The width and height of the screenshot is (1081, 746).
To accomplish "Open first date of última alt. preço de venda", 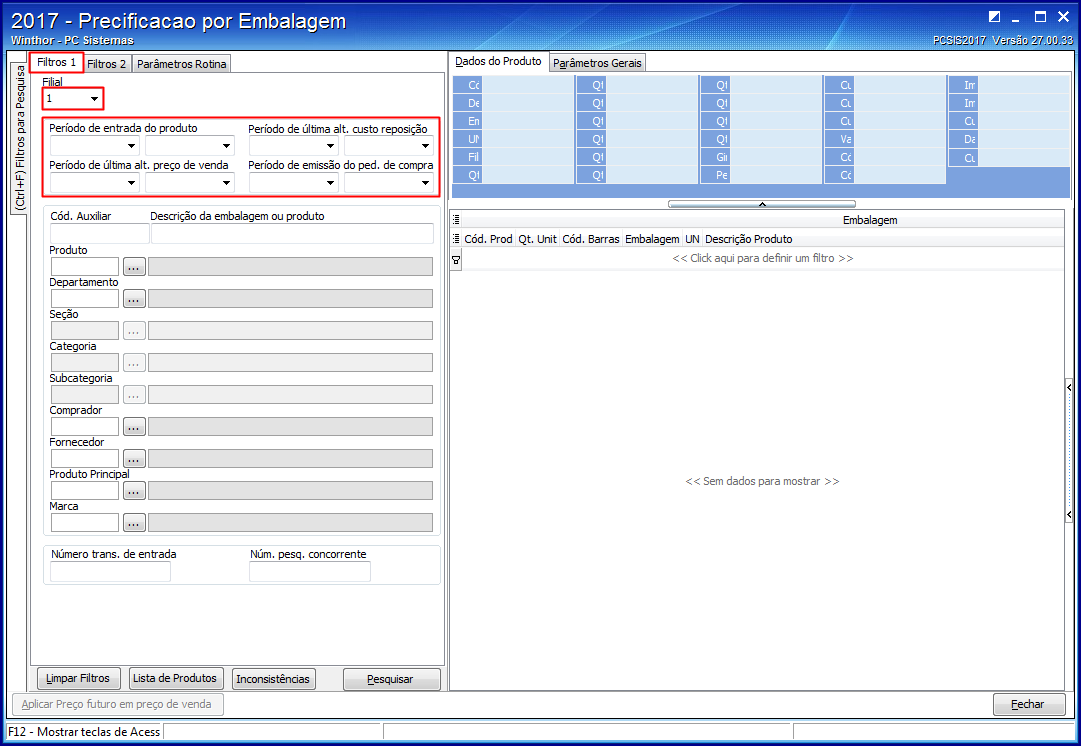I will pos(131,183).
